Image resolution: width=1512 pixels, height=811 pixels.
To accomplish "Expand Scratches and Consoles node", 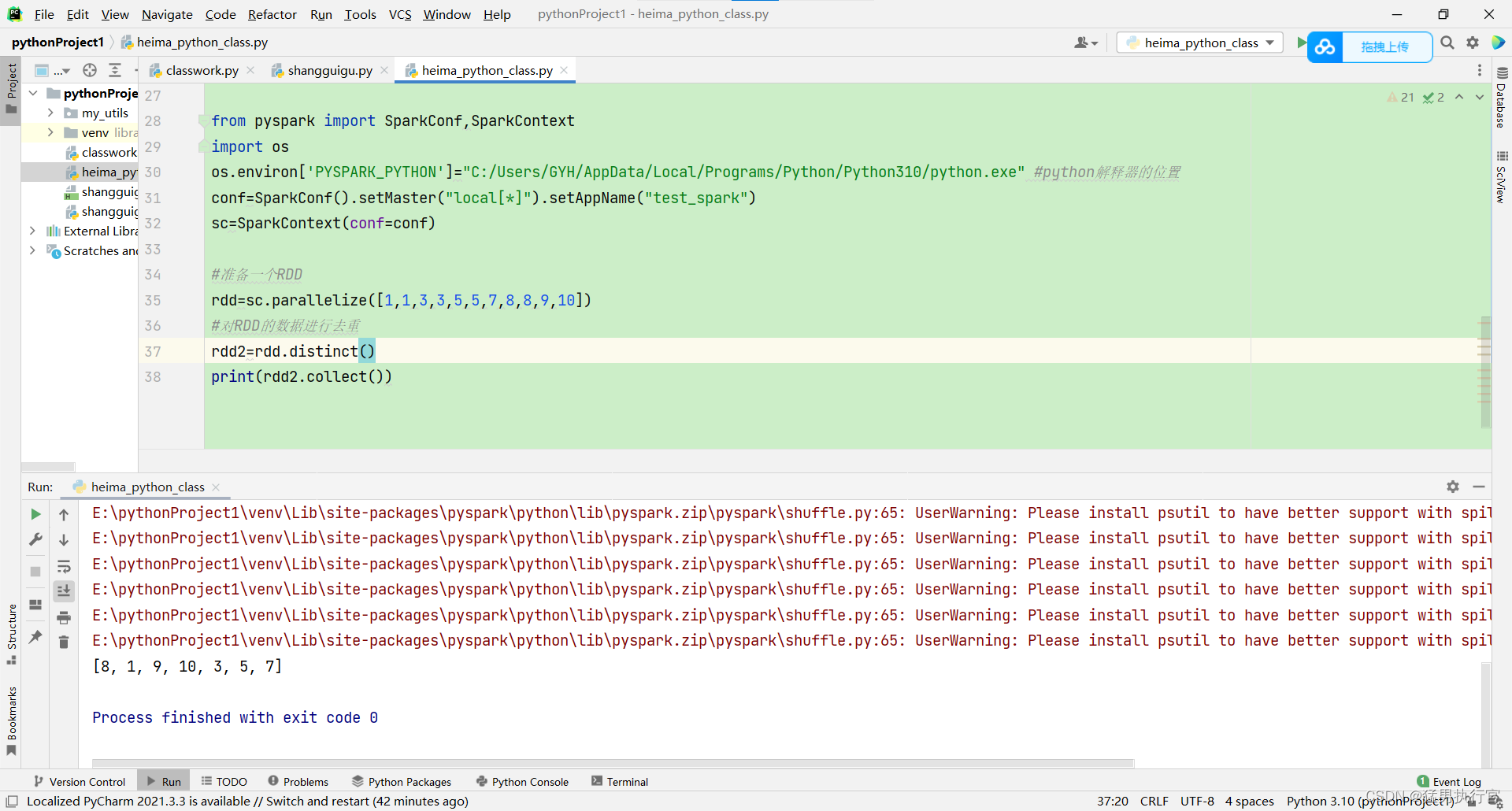I will point(32,250).
